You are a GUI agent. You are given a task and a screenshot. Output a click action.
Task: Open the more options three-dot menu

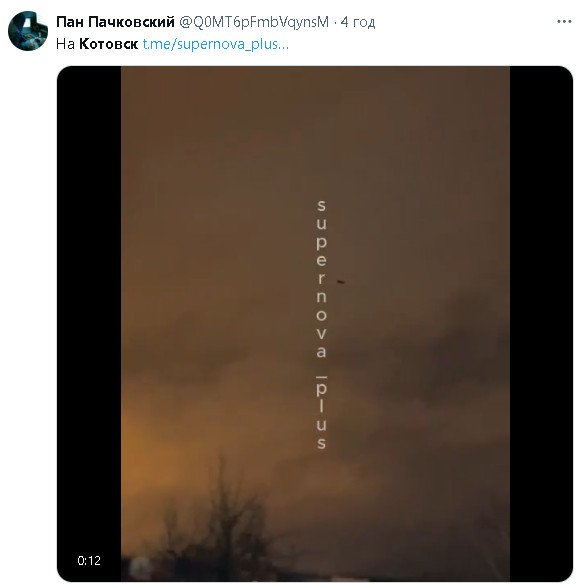[564, 22]
